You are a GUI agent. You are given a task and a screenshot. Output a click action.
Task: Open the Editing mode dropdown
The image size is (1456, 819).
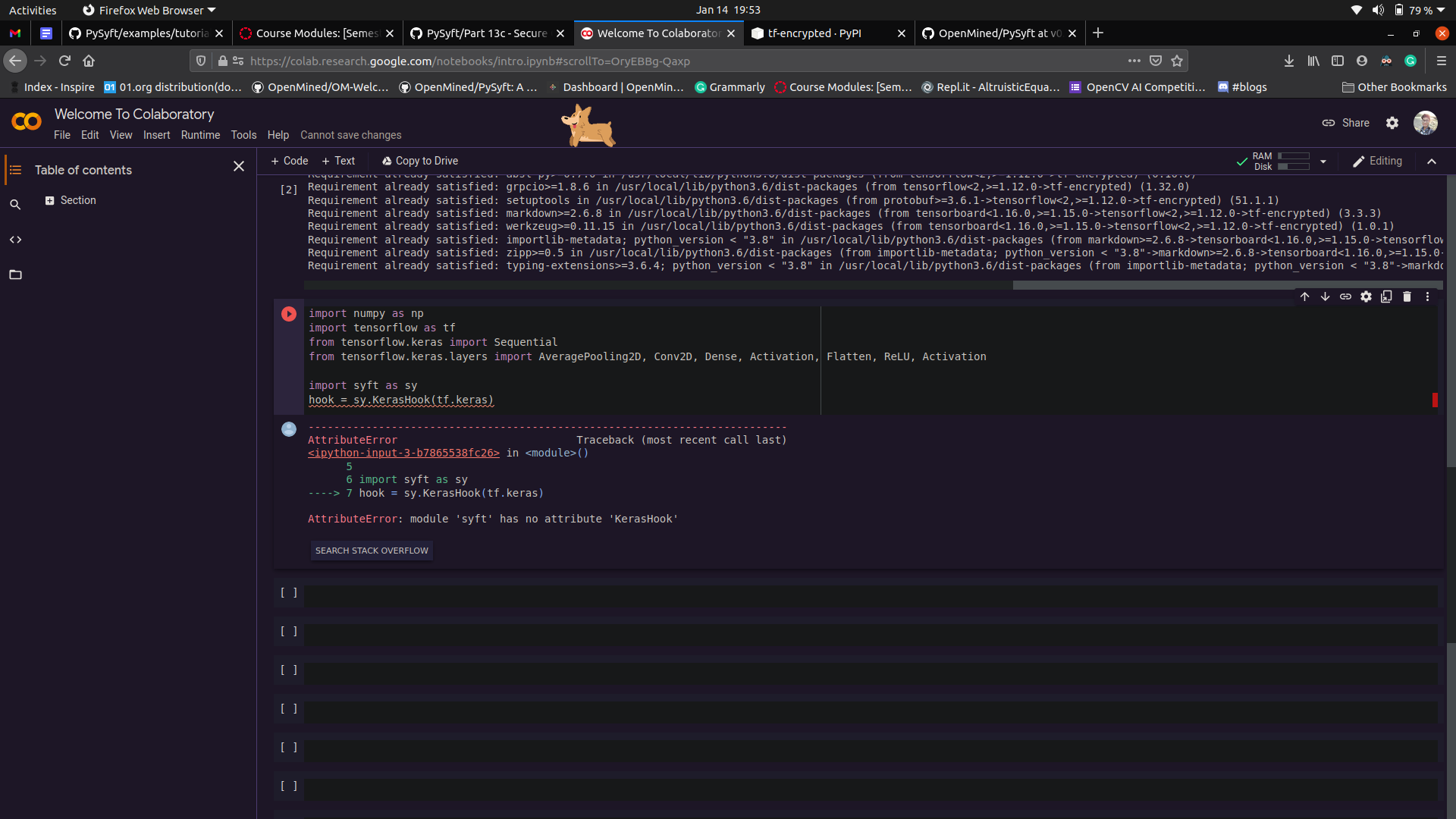point(1377,161)
